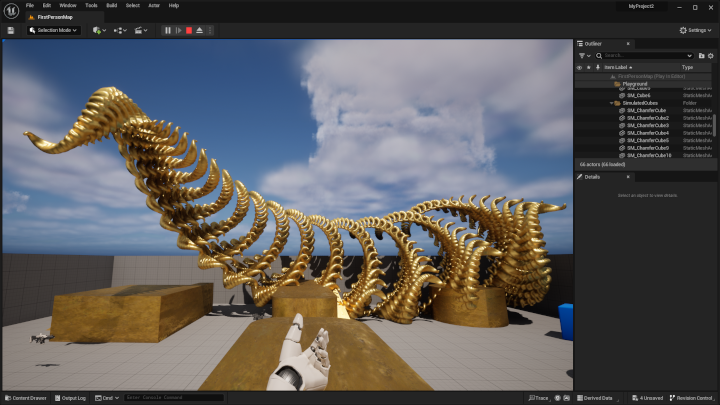The image size is (720, 405).
Task: Toggle the pinned star column header
Action: [588, 67]
